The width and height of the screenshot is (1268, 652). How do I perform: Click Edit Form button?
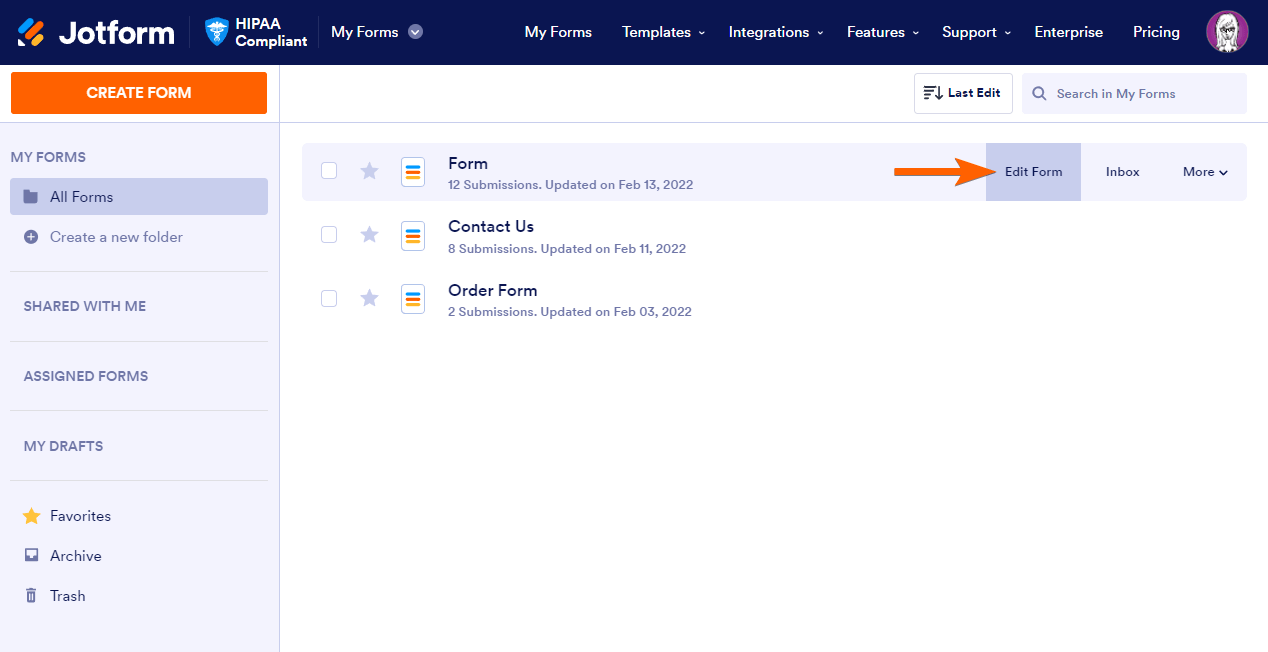1033,172
